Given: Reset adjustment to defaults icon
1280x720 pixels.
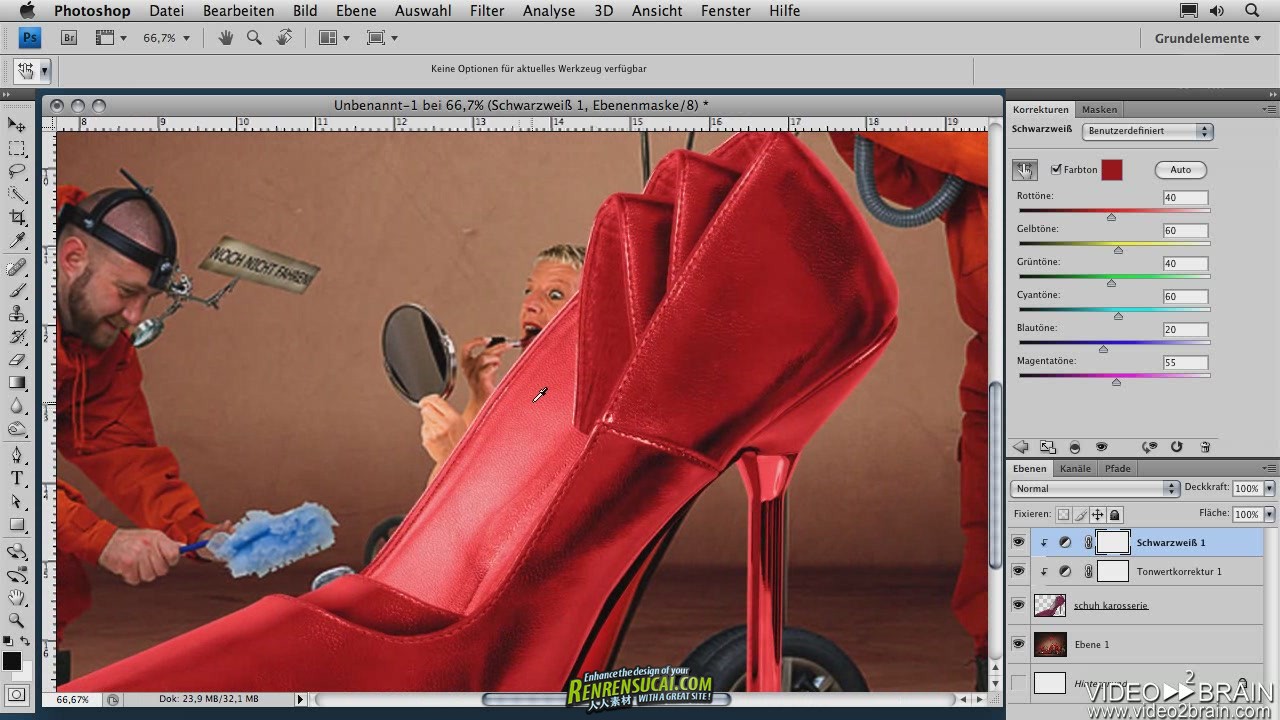Looking at the screenshot, I should pos(1177,447).
